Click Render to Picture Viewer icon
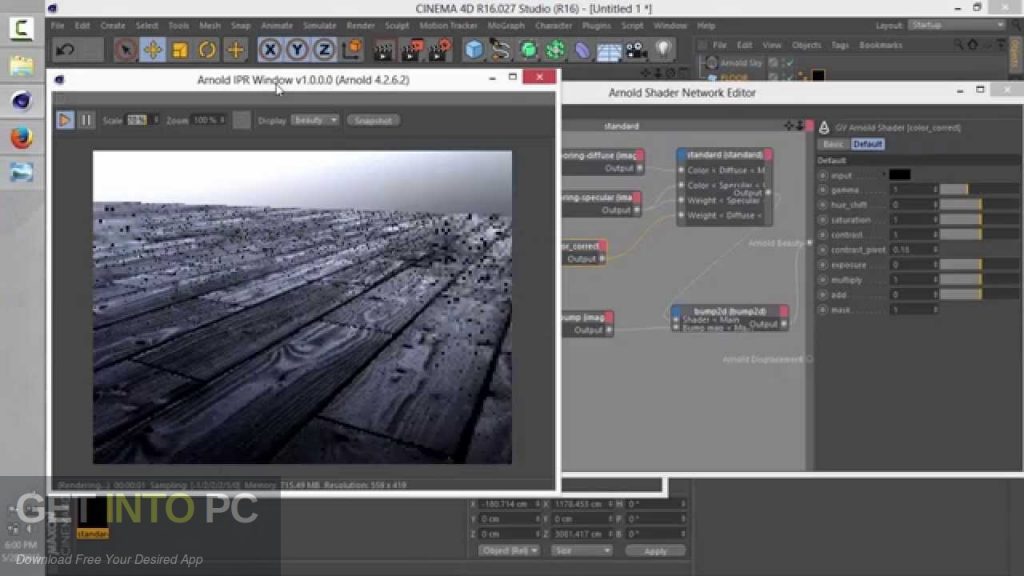 pos(412,50)
